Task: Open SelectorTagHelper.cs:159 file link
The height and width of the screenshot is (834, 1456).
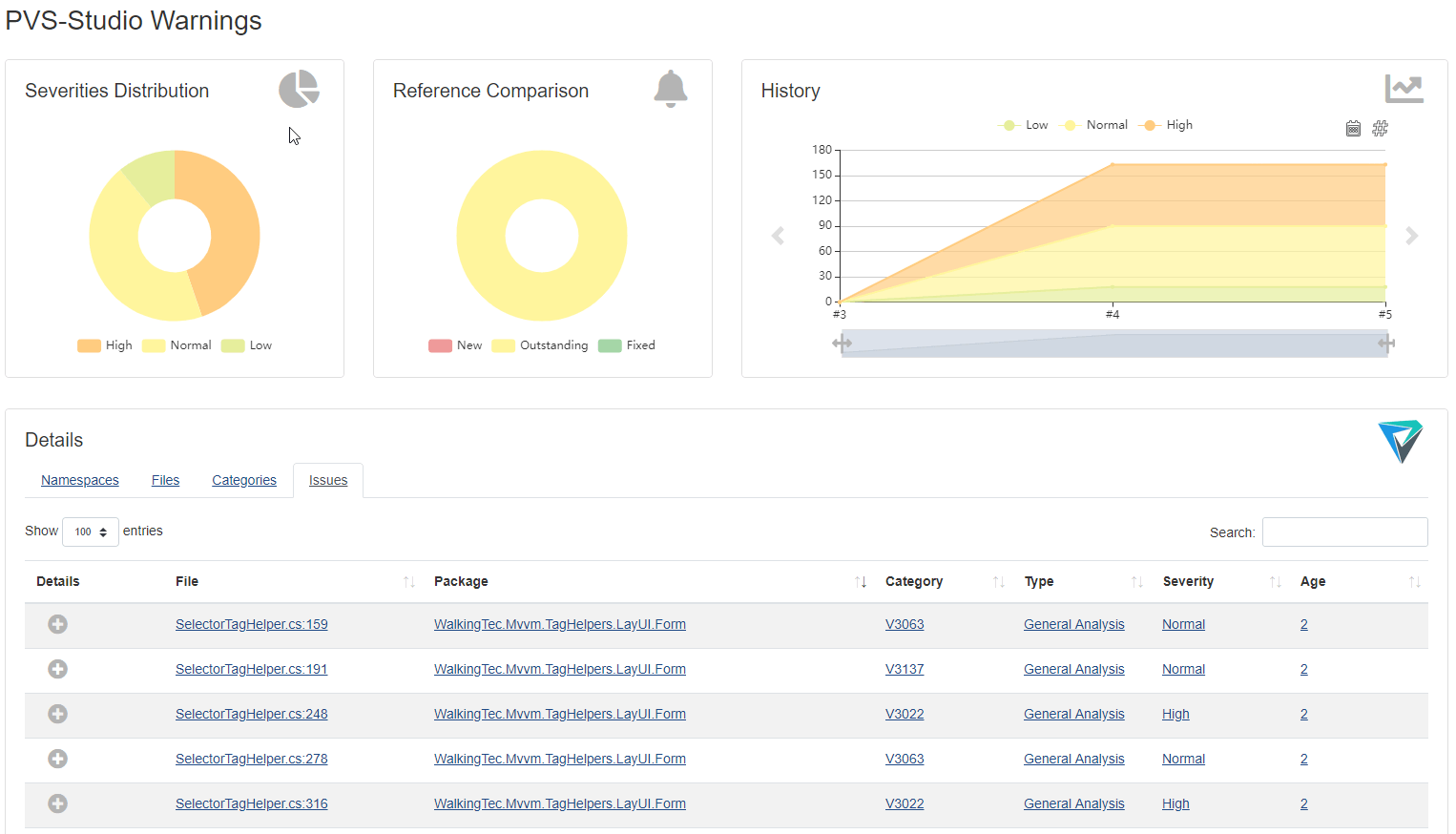Action: tap(252, 624)
